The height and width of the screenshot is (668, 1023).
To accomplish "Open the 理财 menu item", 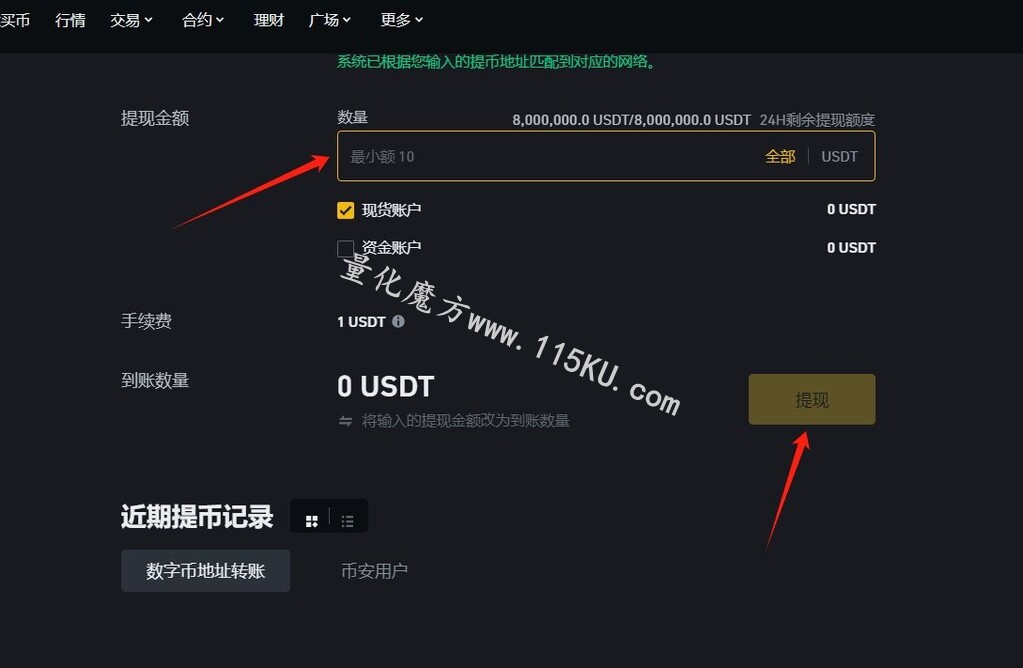I will (269, 20).
